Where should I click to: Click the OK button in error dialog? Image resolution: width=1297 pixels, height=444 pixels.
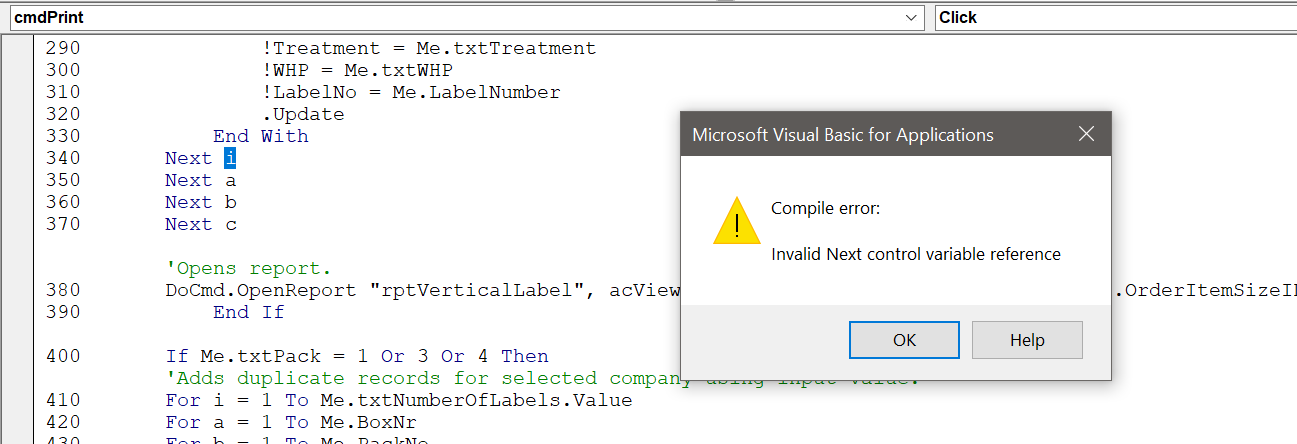click(904, 340)
